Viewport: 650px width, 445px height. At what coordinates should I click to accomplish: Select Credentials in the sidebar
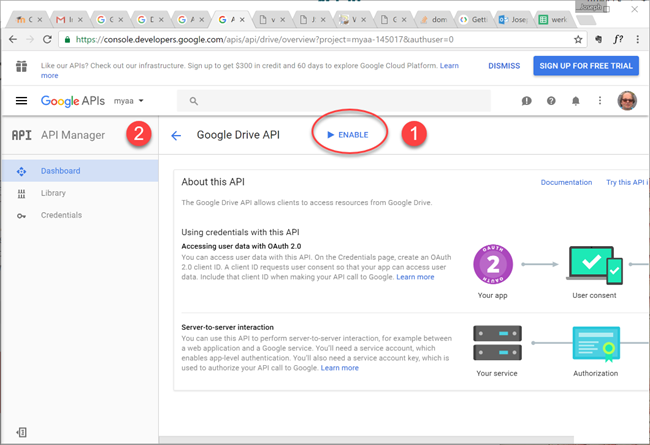click(x=80, y=215)
